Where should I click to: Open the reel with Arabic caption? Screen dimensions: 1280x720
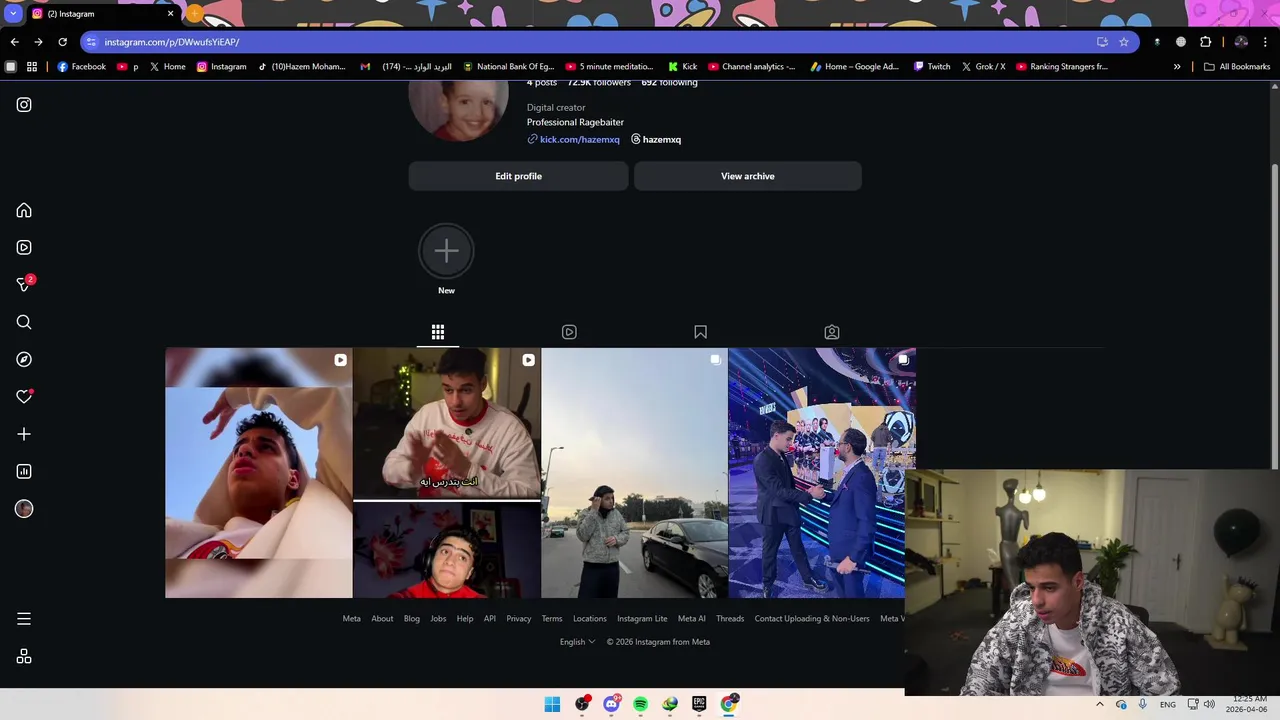pos(447,473)
